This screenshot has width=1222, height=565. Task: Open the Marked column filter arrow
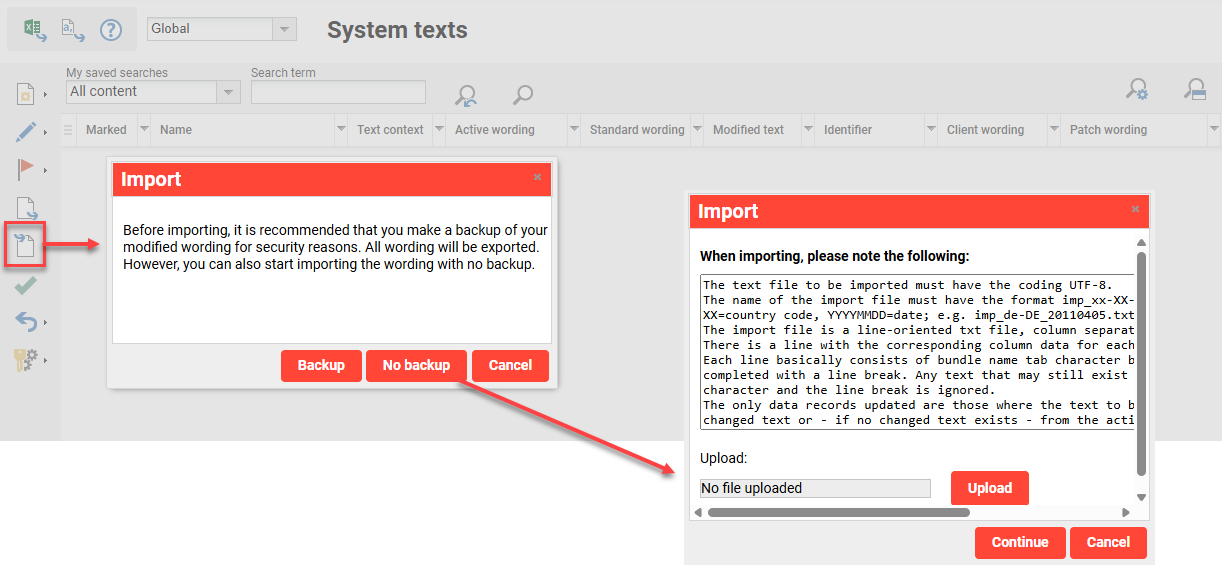pyautogui.click(x=144, y=129)
